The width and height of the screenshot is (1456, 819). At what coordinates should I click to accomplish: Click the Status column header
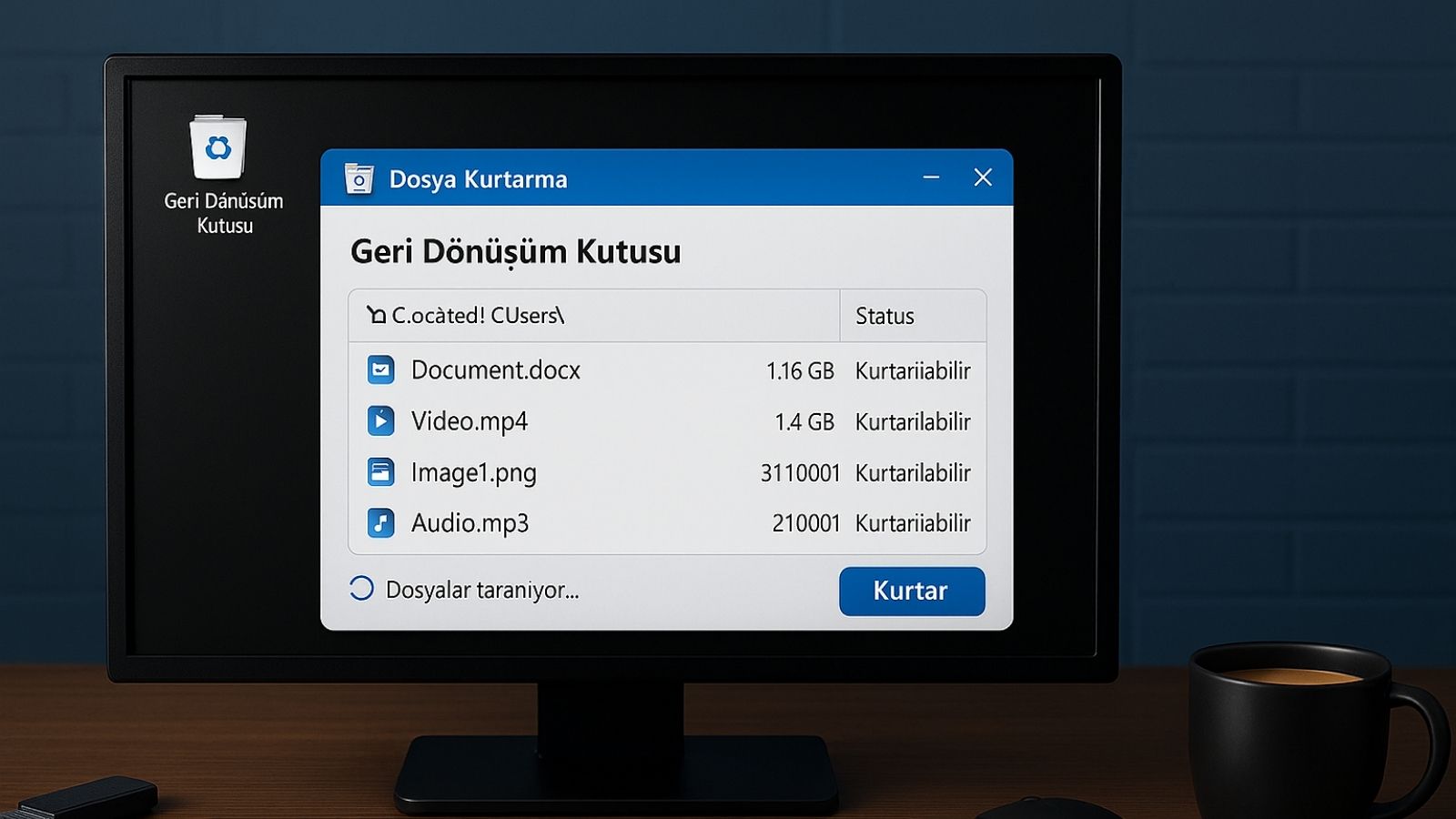[x=885, y=316]
